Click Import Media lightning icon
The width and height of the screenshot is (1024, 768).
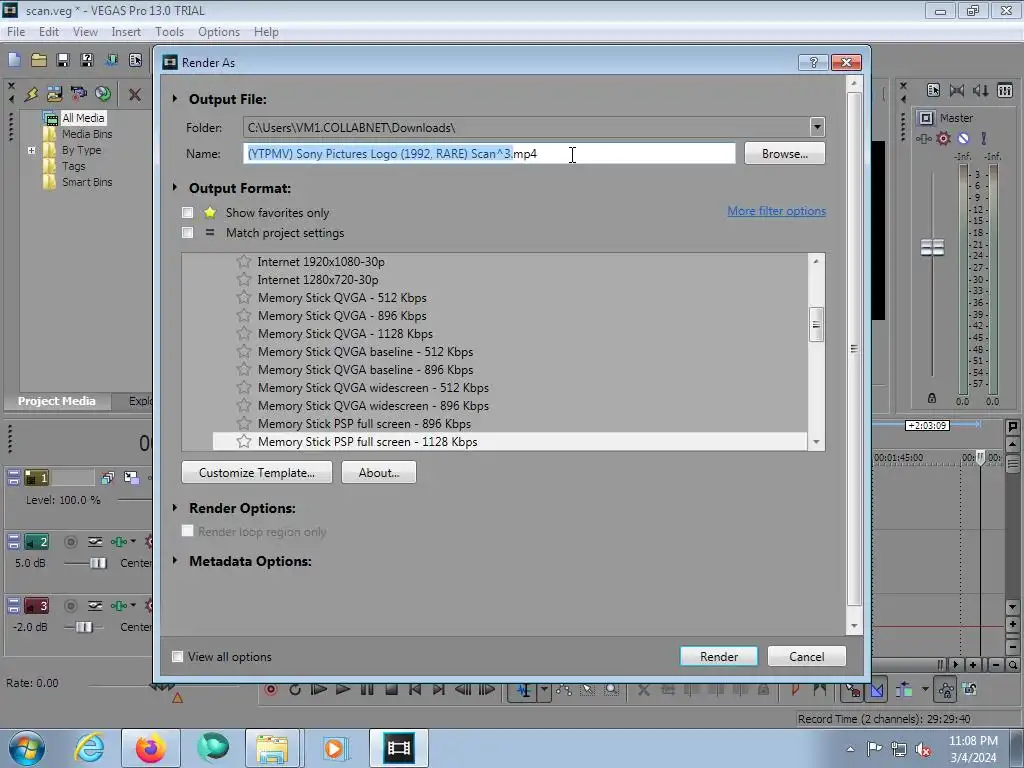[x=31, y=94]
